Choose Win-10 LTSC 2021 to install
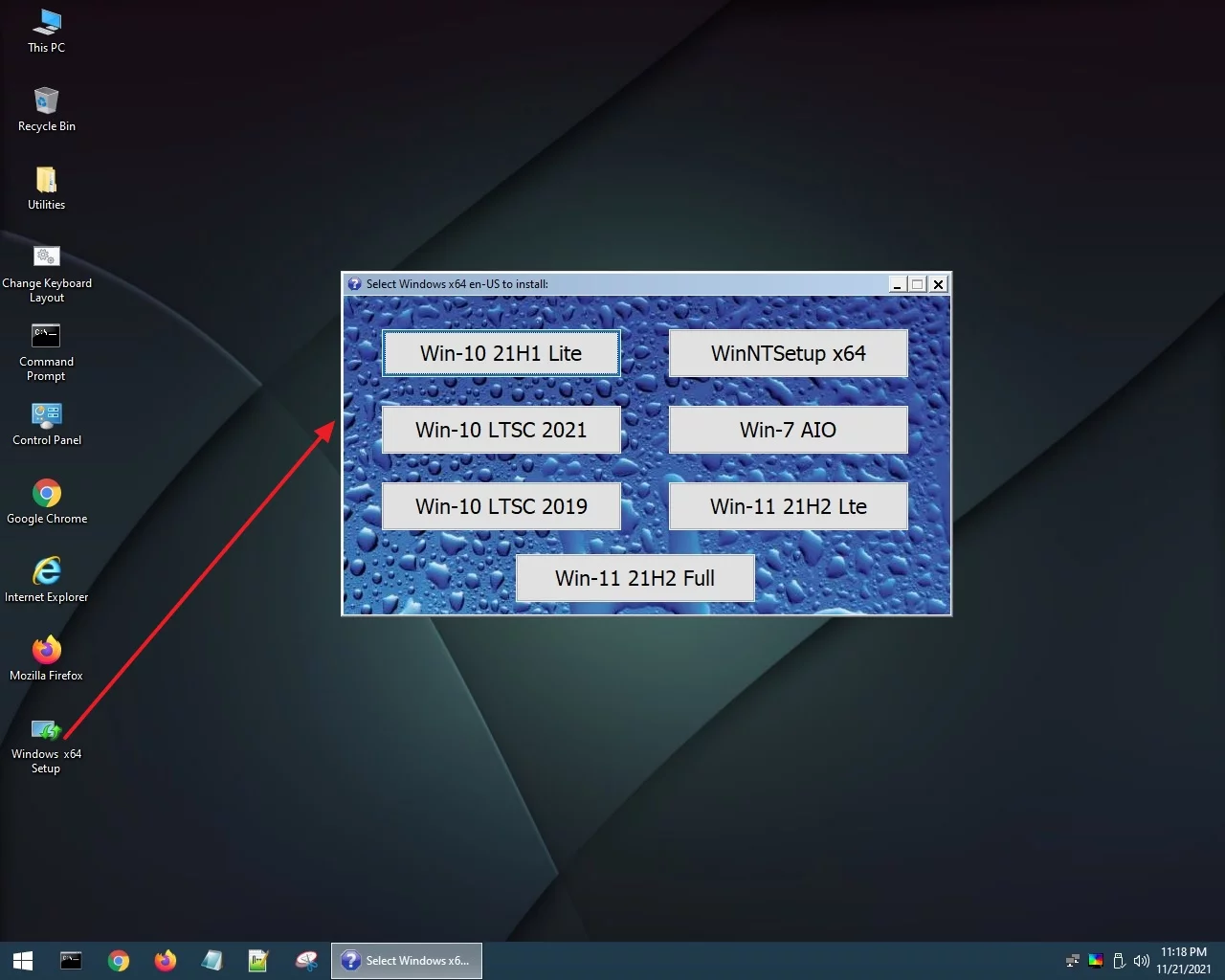Viewport: 1225px width, 980px height. (501, 430)
